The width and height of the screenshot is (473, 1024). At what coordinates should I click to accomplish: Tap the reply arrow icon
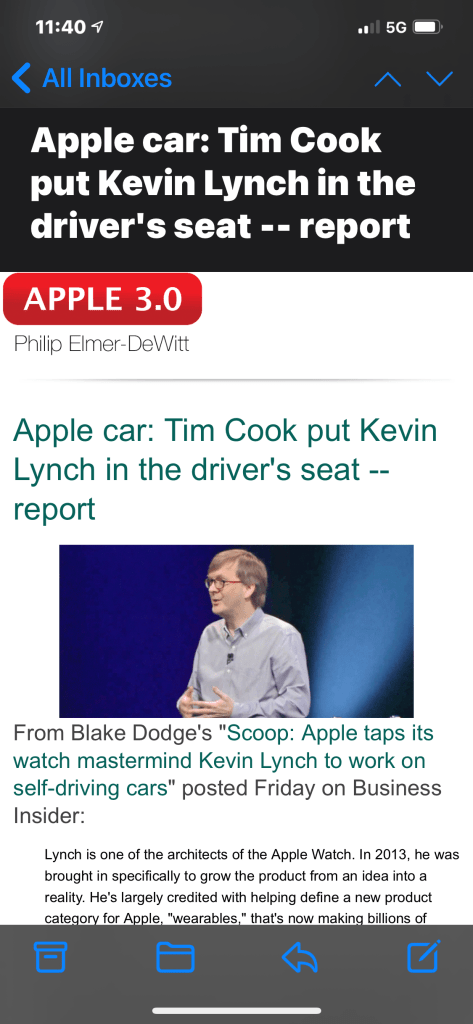tap(299, 957)
